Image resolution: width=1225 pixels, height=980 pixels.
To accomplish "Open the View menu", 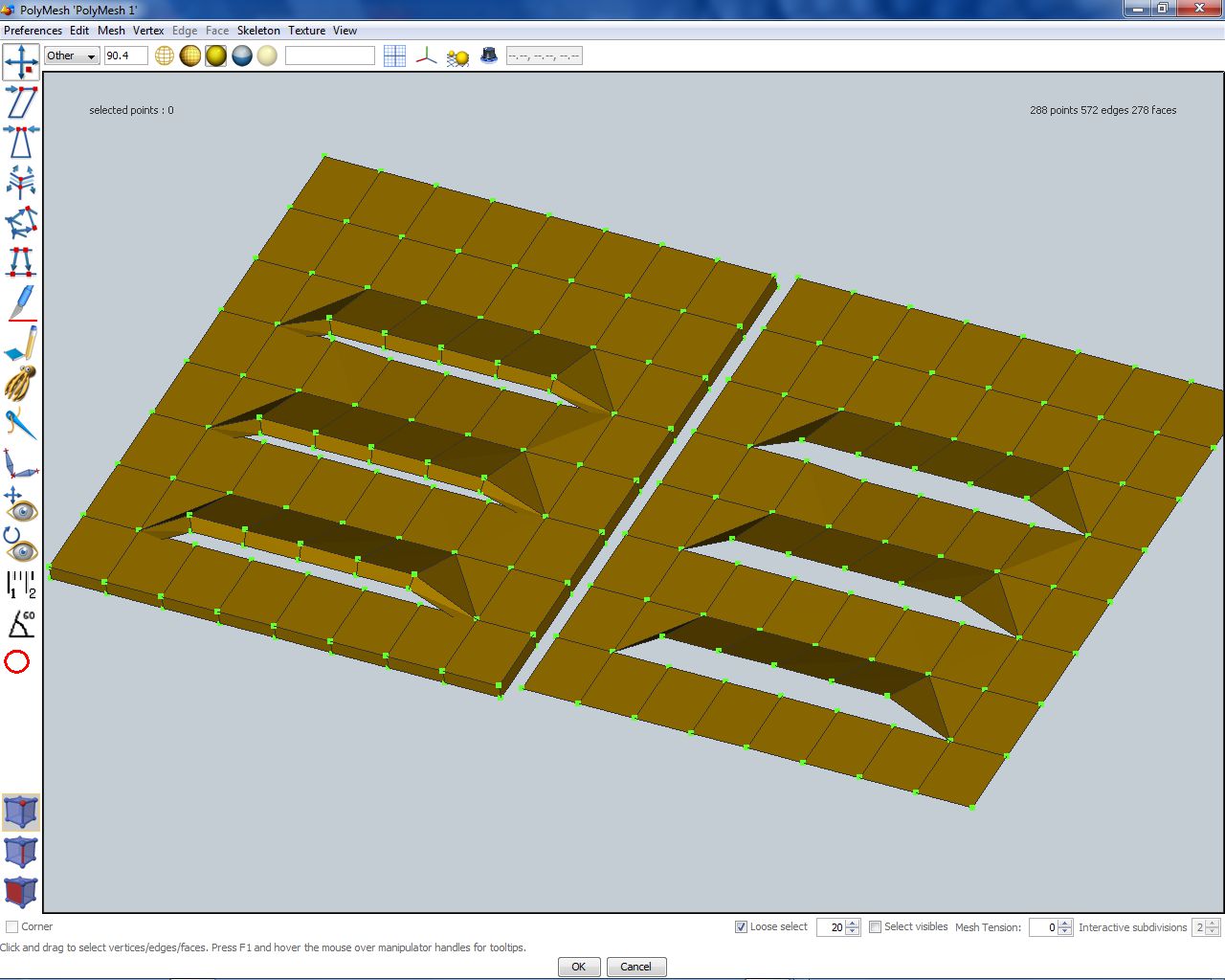I will click(345, 31).
